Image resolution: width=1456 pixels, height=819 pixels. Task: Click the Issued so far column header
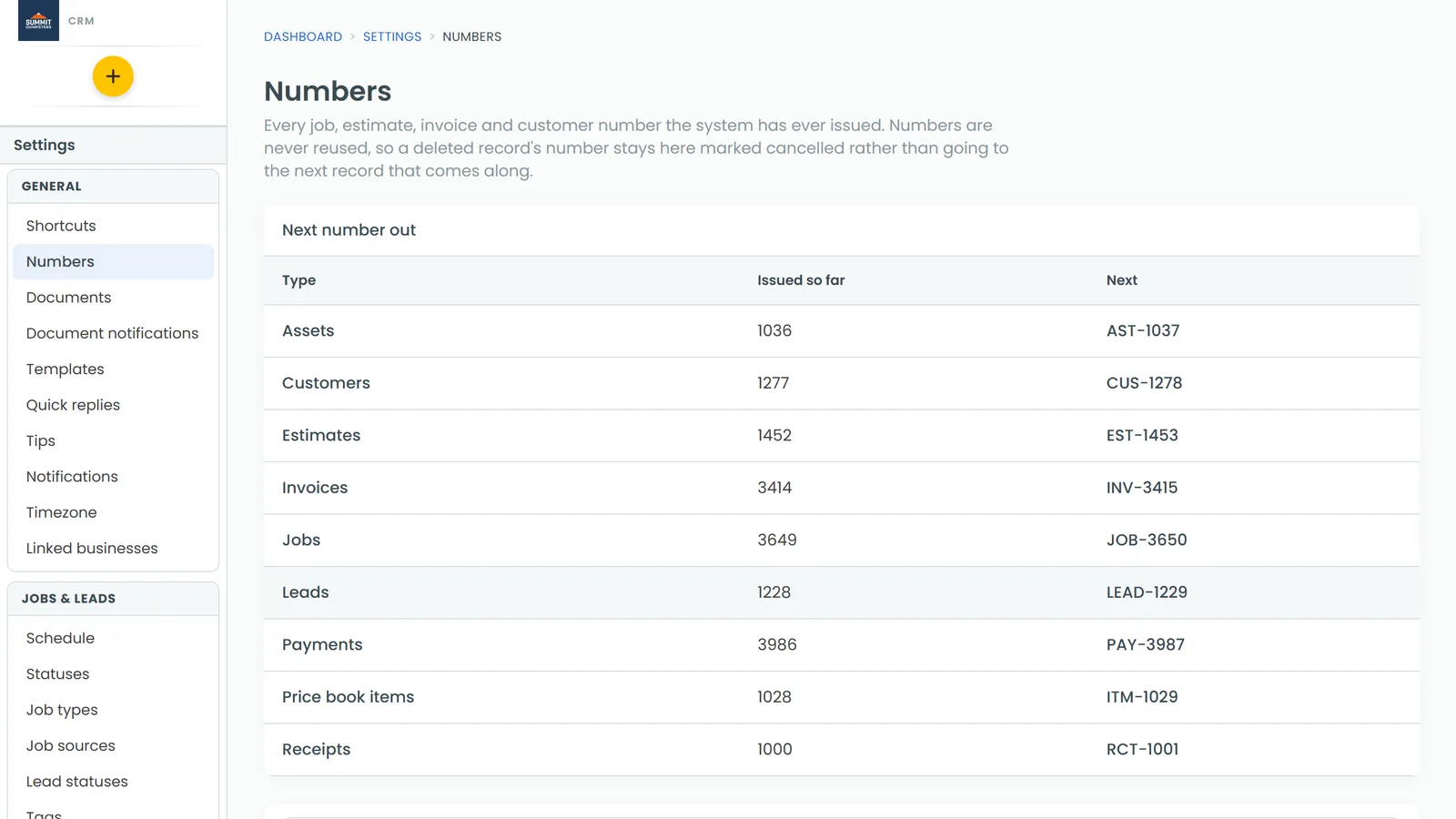(x=801, y=280)
